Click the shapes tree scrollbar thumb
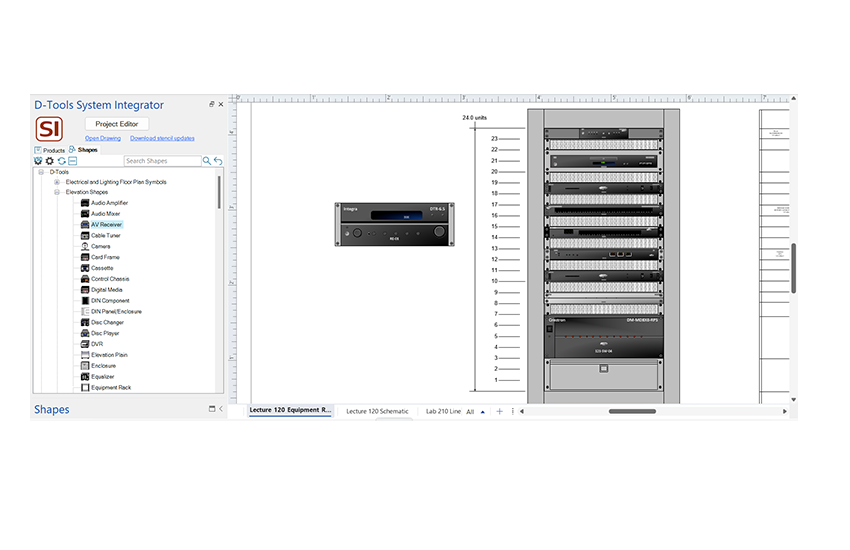 pos(219,192)
